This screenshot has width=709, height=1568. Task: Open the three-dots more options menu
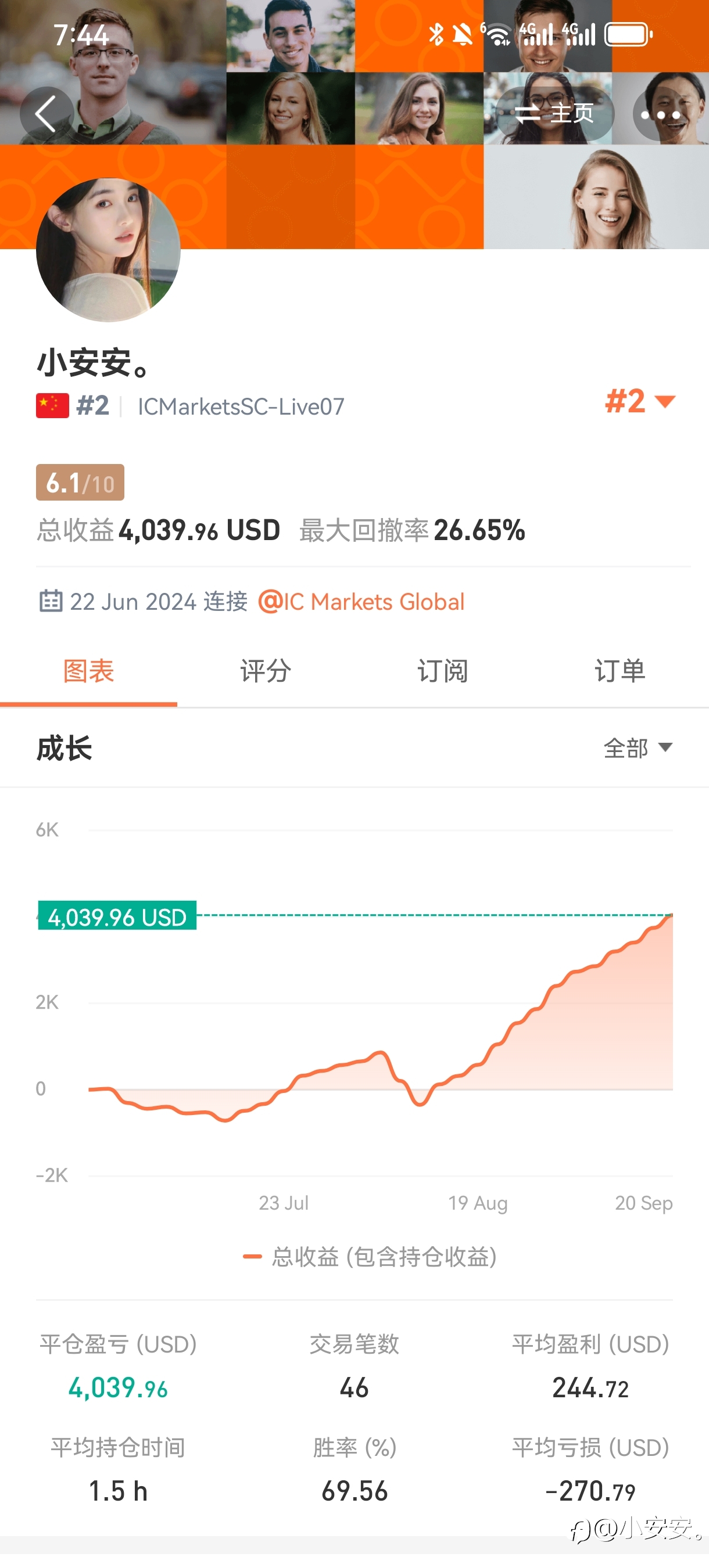point(660,114)
